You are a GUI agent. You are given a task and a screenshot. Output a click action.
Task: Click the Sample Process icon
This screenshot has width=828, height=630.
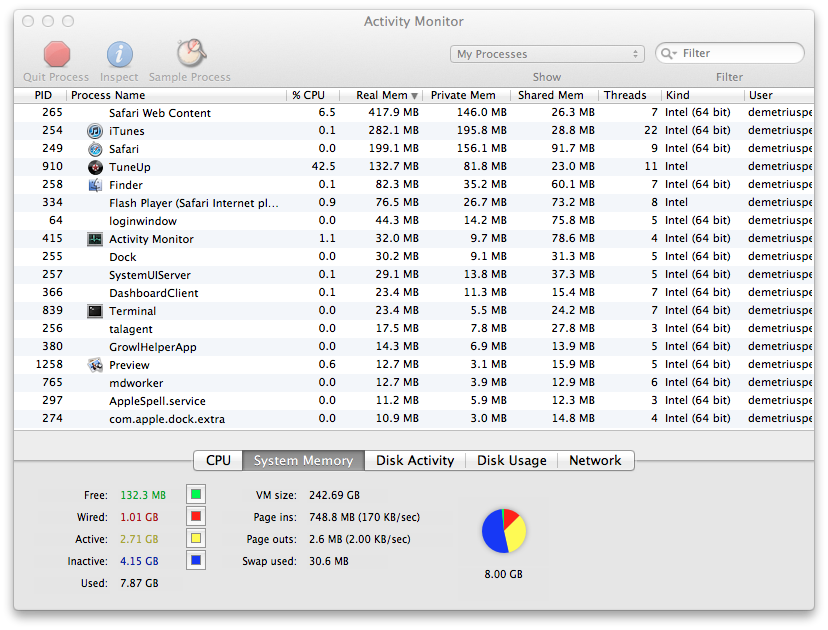(x=190, y=53)
